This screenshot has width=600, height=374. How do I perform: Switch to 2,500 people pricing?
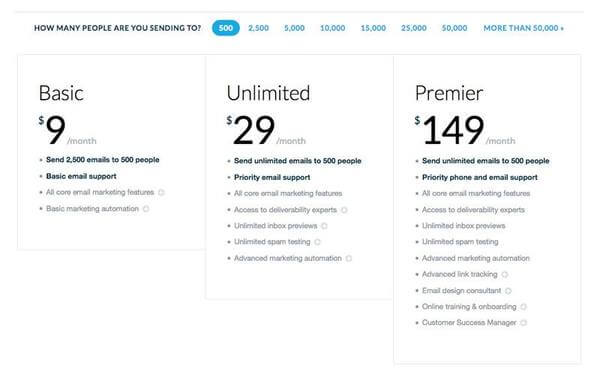258,28
